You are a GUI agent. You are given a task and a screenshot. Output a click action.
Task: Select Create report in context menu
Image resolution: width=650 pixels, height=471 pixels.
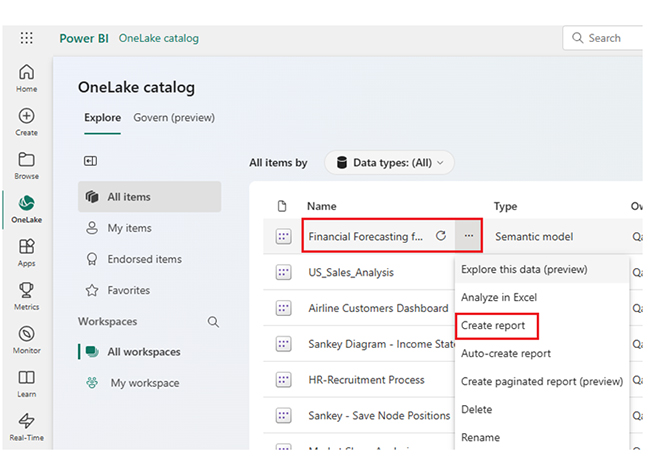[542, 325]
